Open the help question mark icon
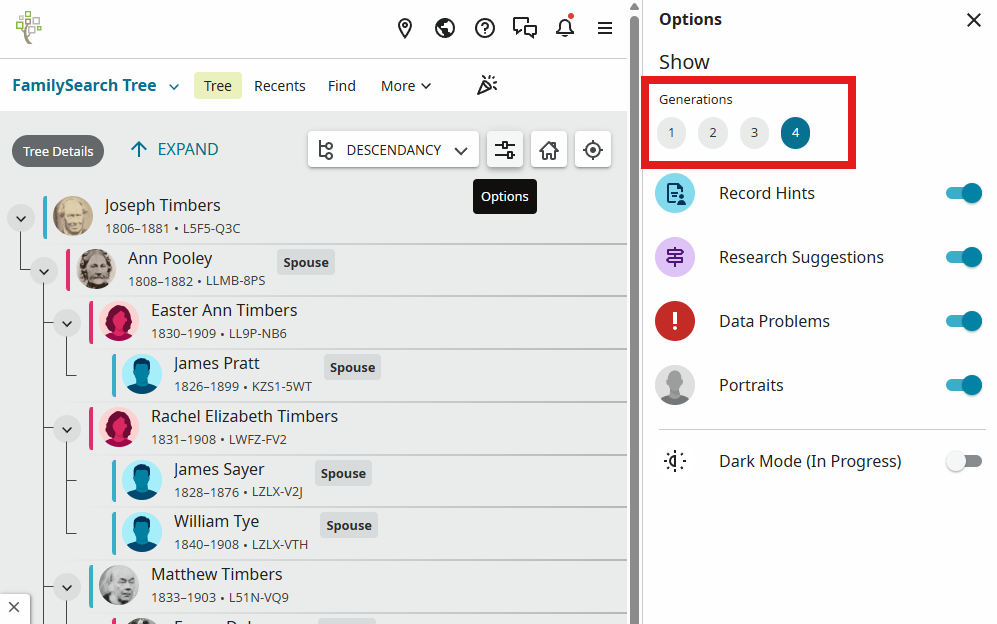This screenshot has width=997, height=624. [485, 28]
